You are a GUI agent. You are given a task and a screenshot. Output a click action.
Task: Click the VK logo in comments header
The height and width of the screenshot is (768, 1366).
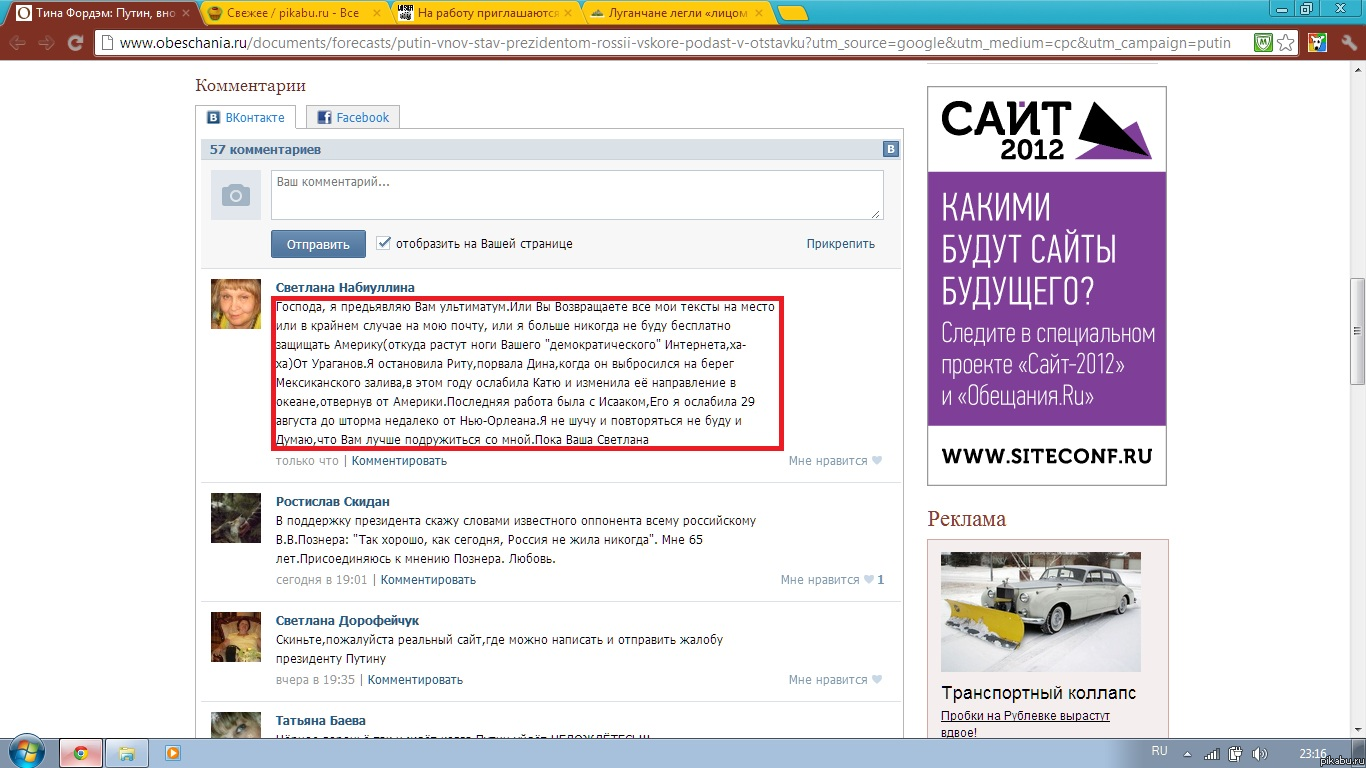(891, 150)
